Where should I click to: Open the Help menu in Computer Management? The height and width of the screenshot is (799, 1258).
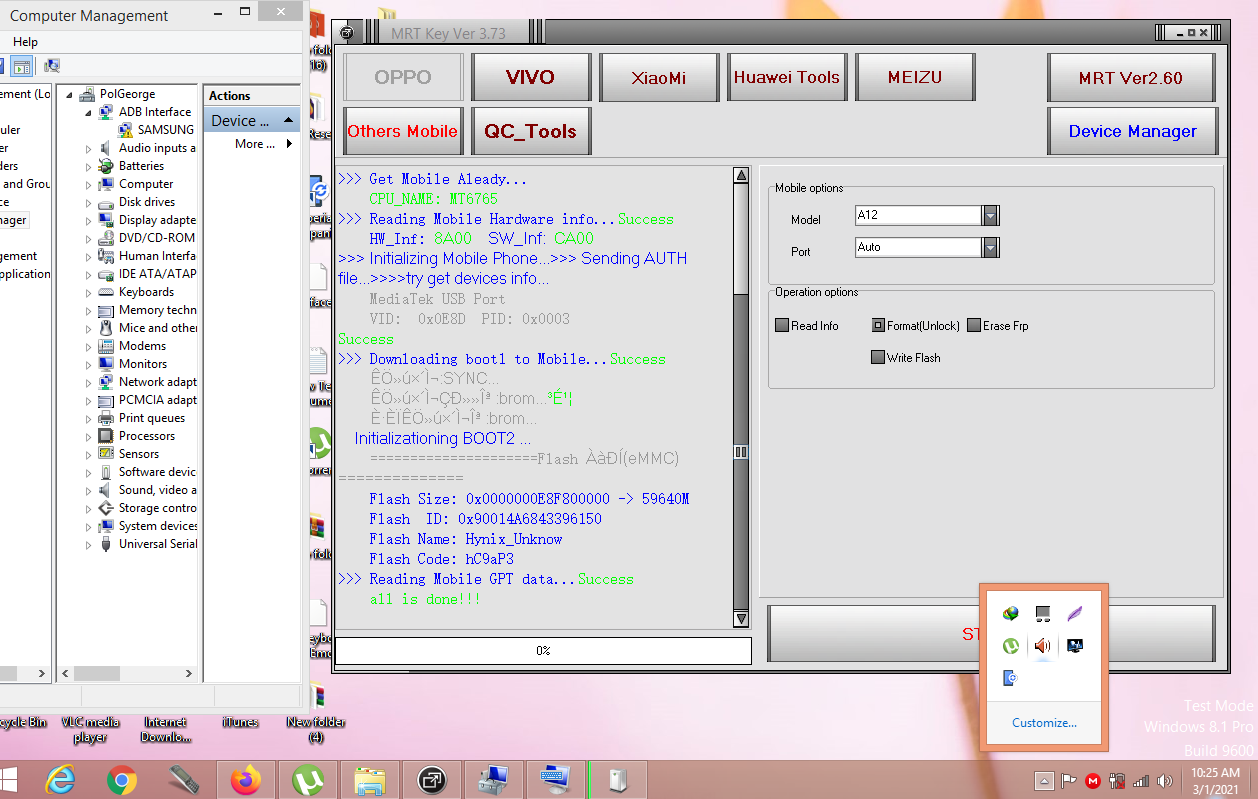coord(25,42)
